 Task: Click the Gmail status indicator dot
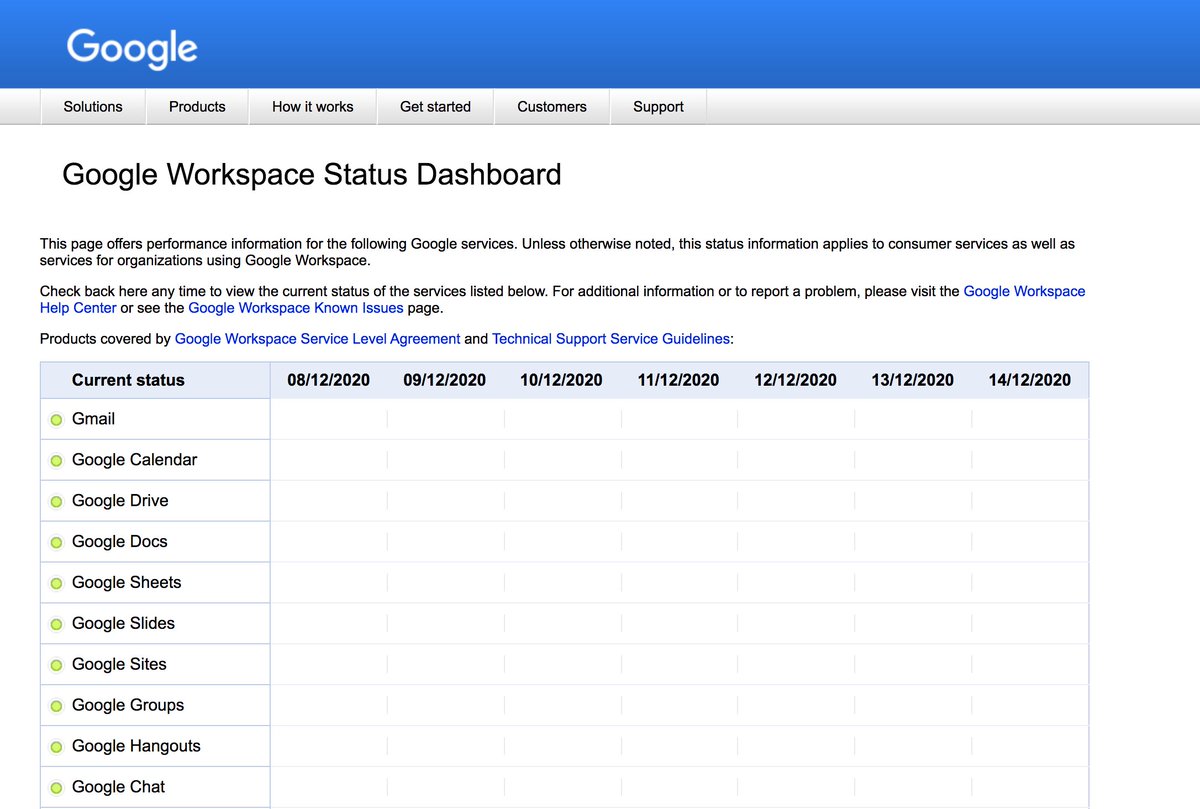[x=56, y=419]
